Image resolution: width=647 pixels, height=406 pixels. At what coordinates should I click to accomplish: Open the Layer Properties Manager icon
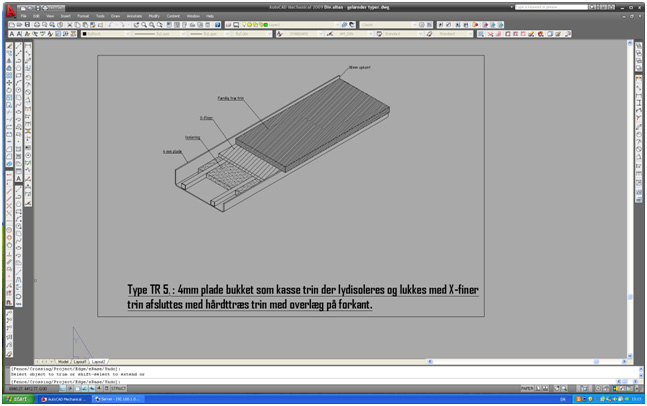coord(229,25)
